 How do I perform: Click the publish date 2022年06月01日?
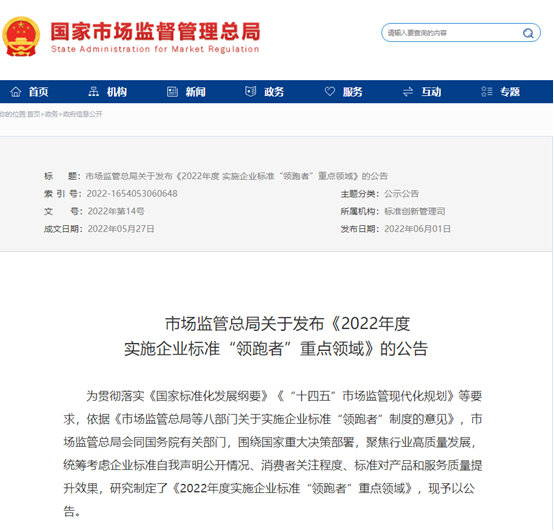[417, 229]
